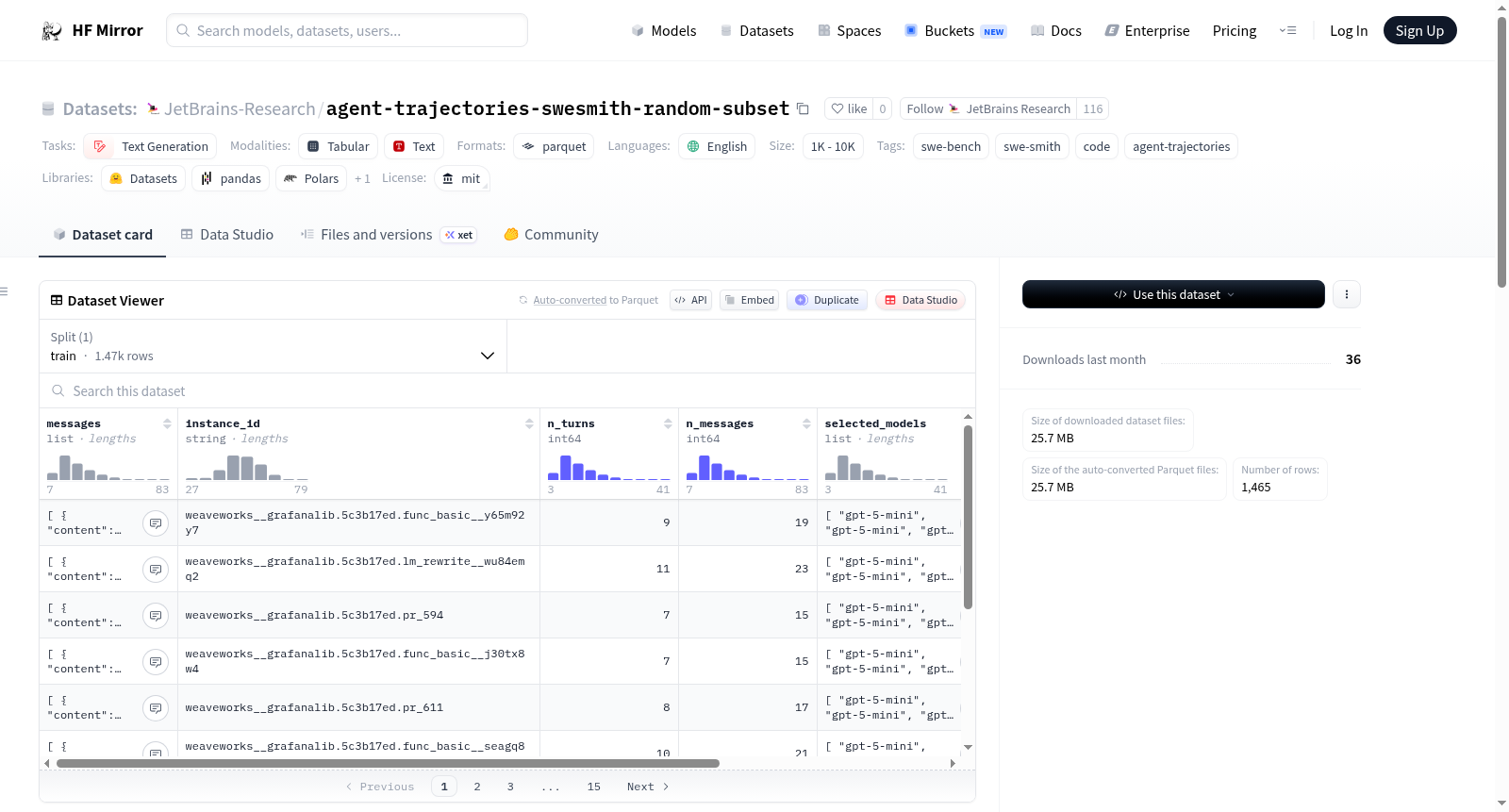Click the JetBrains-Research organization avatar icon

coord(153,109)
